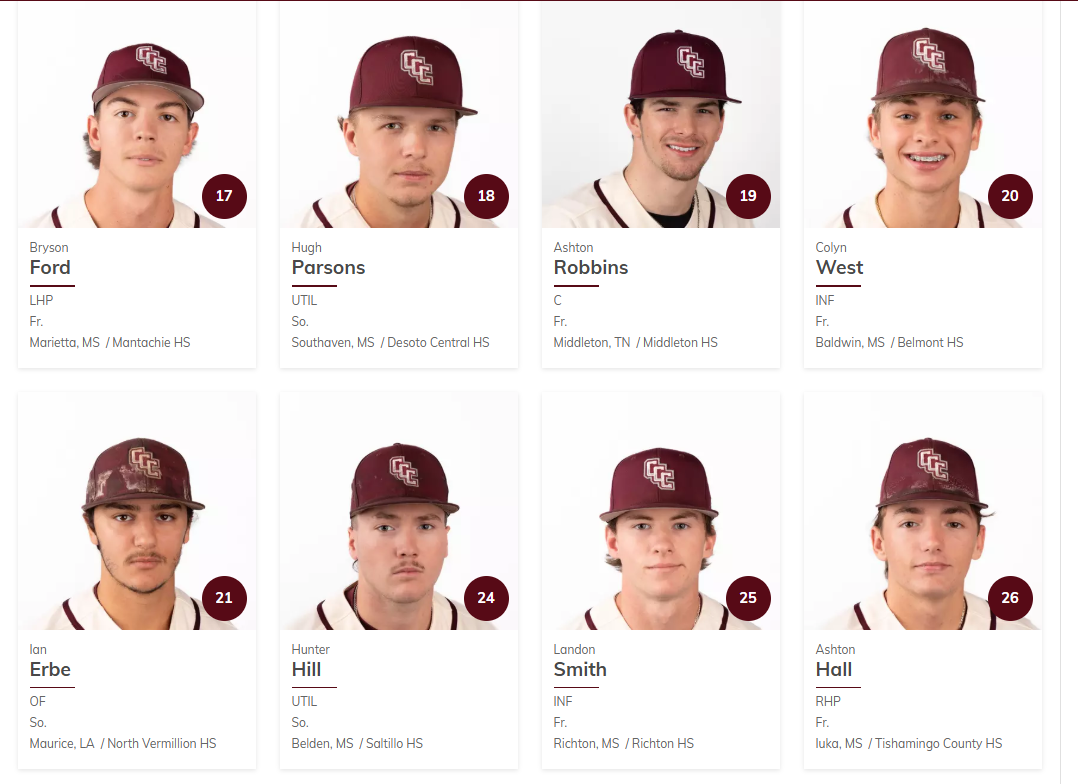1078x784 pixels.
Task: View Ian Erbe's player name link
Action: [50, 669]
